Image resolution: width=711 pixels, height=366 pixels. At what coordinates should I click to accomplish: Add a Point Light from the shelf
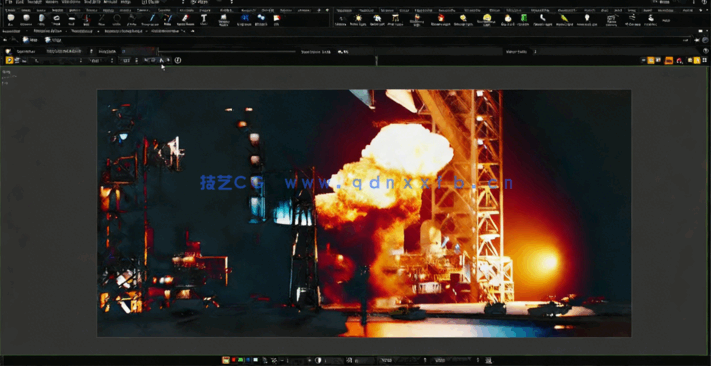359,19
